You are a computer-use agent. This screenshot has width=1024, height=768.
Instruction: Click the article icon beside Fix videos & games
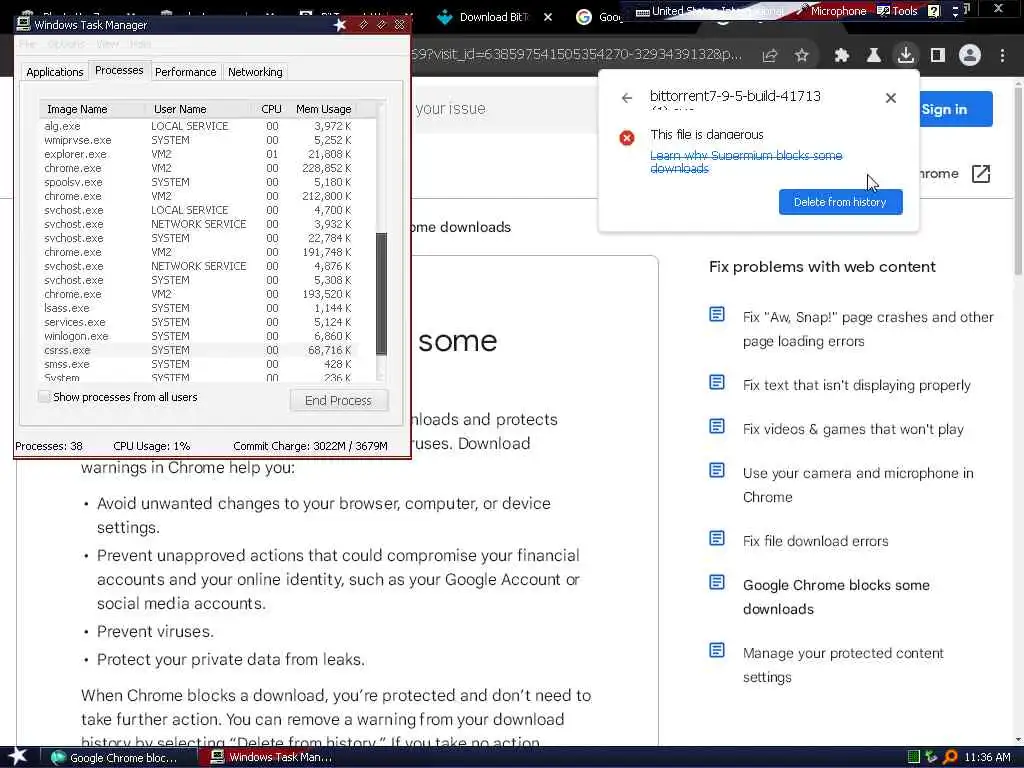[x=716, y=426]
